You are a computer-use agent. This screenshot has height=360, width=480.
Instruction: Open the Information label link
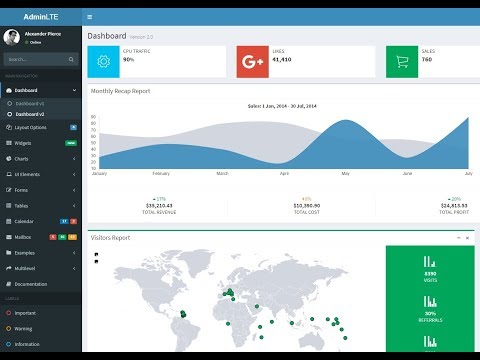(x=41, y=344)
